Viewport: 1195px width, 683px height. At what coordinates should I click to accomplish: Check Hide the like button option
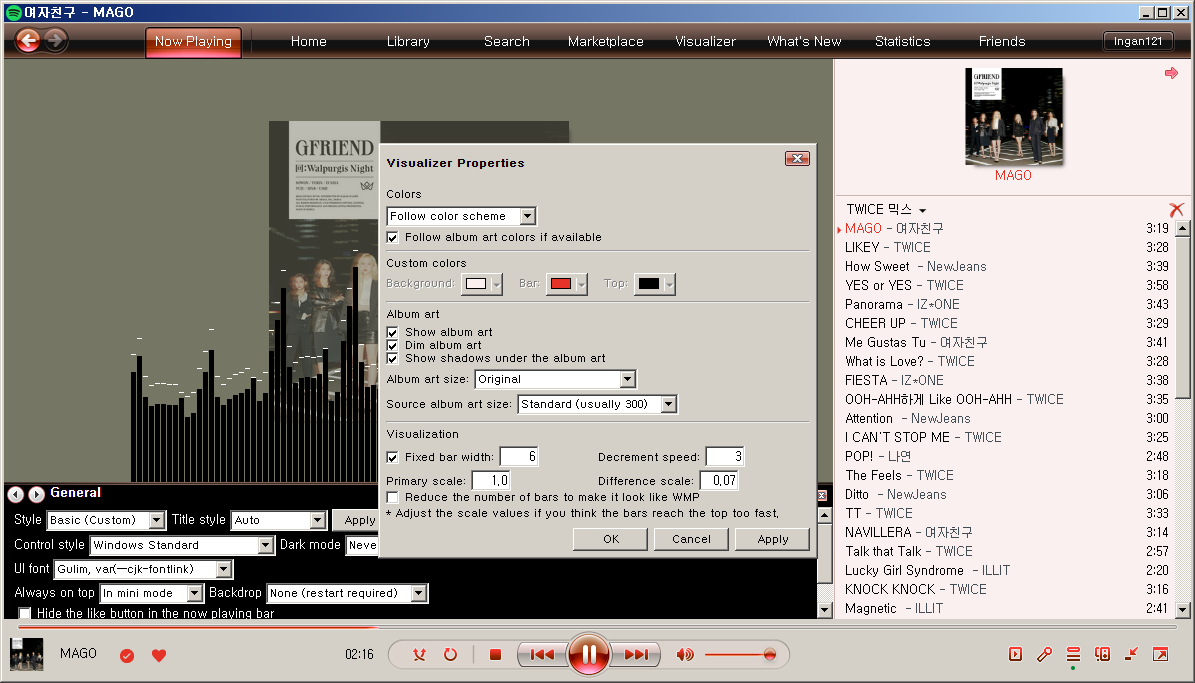coord(25,613)
